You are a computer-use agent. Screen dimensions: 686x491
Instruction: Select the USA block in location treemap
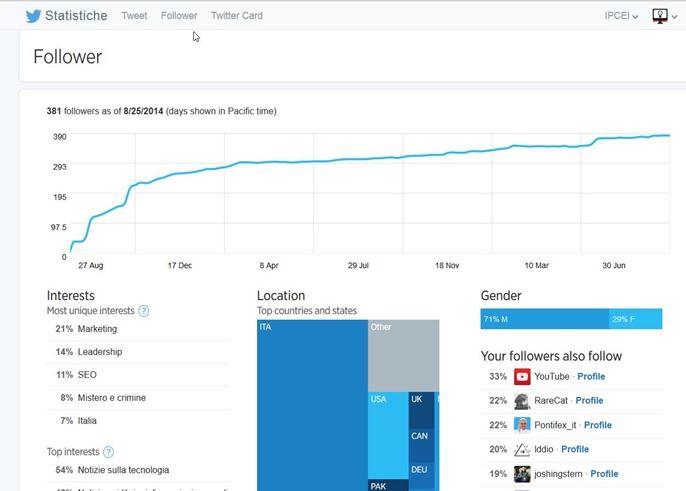coord(388,435)
